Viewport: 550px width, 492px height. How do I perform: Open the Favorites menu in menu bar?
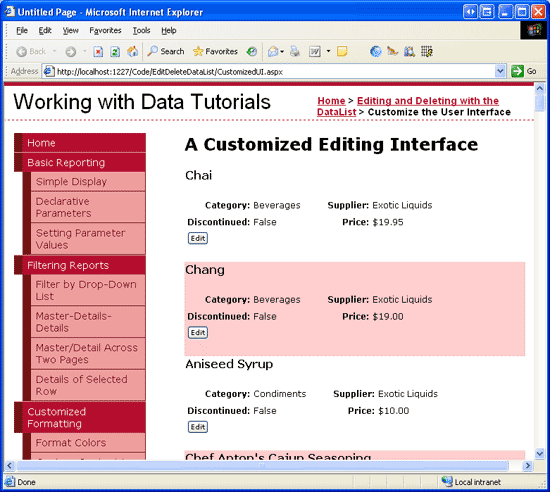coord(105,31)
